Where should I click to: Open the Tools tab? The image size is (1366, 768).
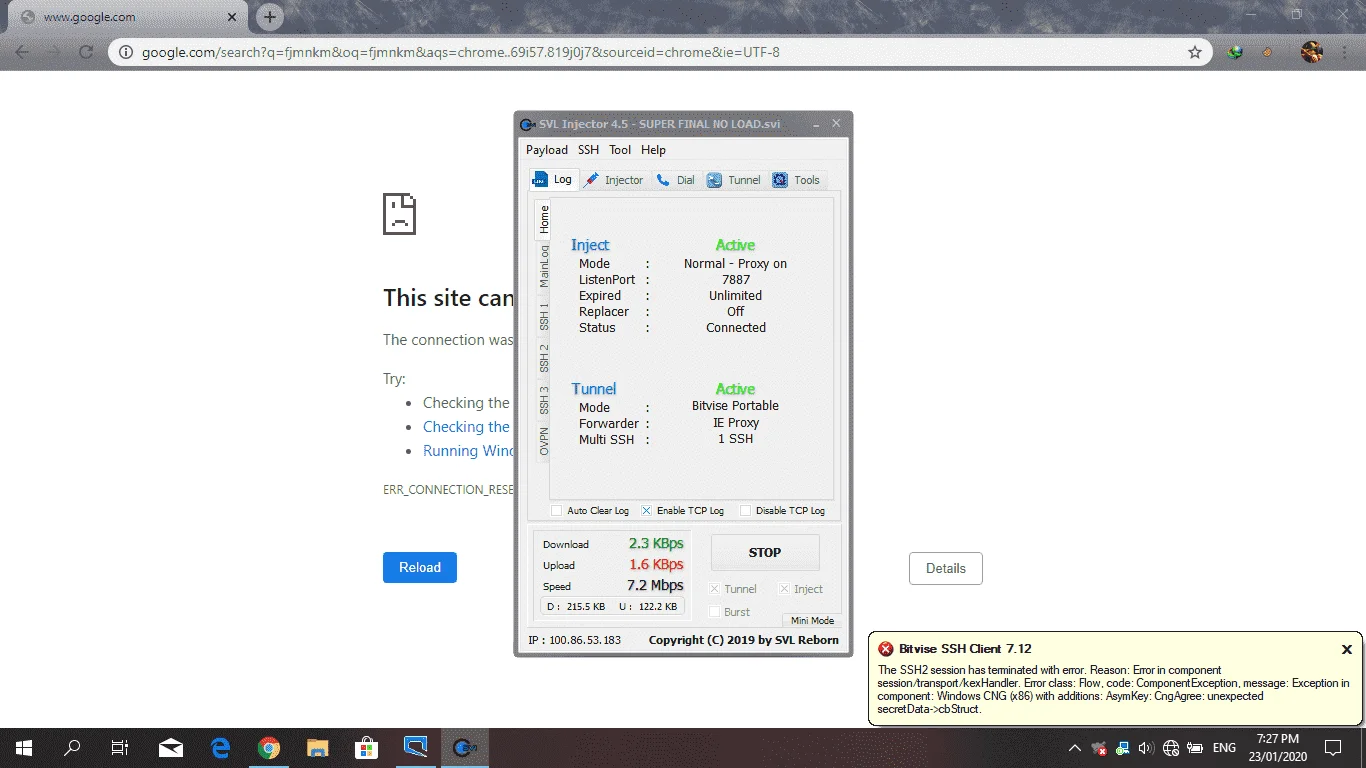[x=796, y=180]
